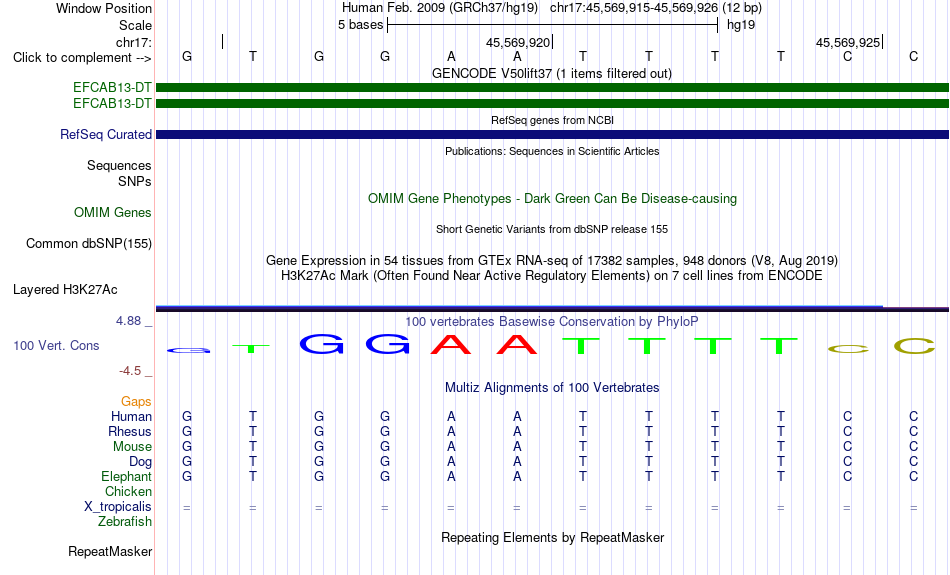
Task: Select the Dog alignment row label
Action: tap(141, 462)
